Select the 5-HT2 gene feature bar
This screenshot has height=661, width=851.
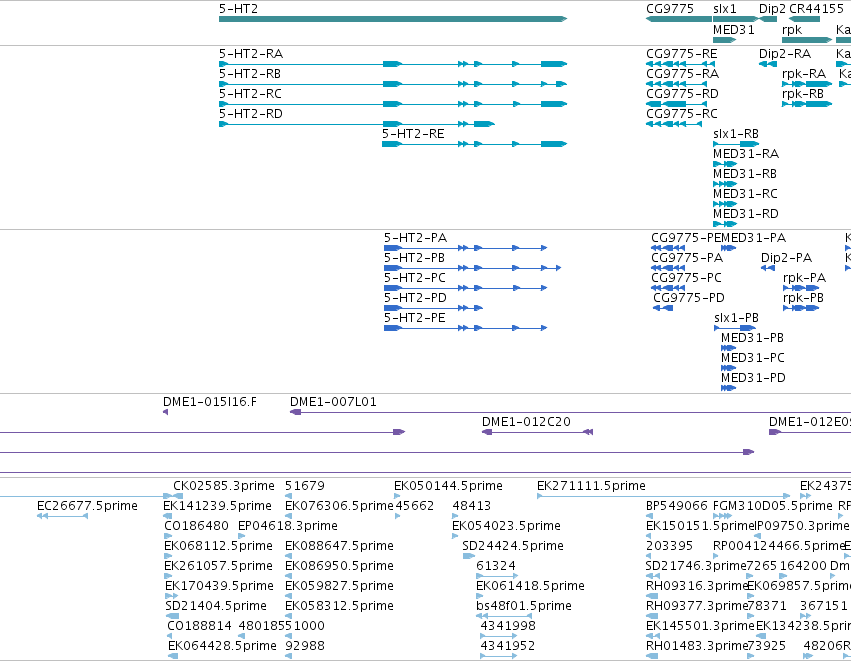point(393,19)
